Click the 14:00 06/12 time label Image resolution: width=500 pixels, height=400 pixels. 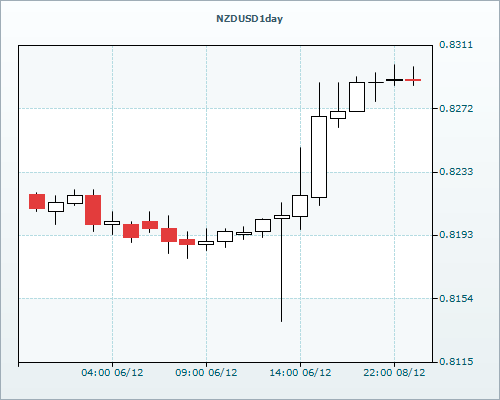[300, 373]
